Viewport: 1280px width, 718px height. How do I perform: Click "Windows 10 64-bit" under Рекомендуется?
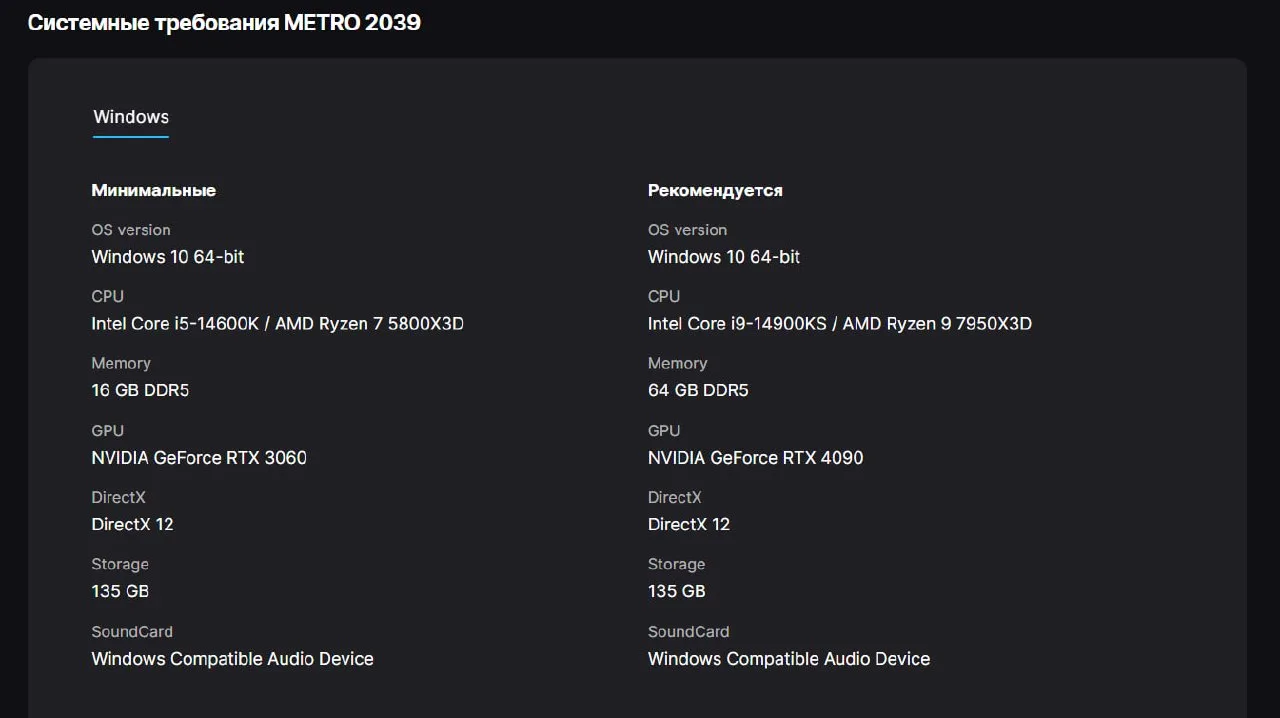[x=724, y=256]
